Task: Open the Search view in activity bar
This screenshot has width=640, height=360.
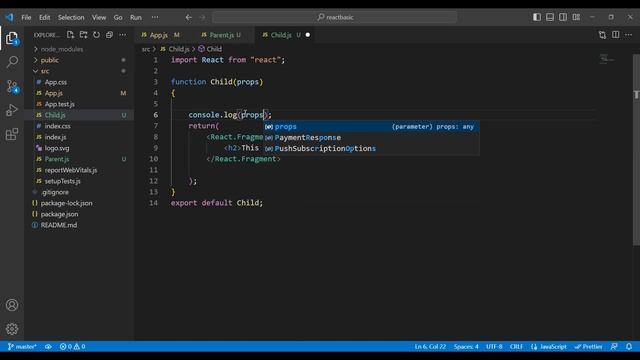Action: (x=12, y=62)
